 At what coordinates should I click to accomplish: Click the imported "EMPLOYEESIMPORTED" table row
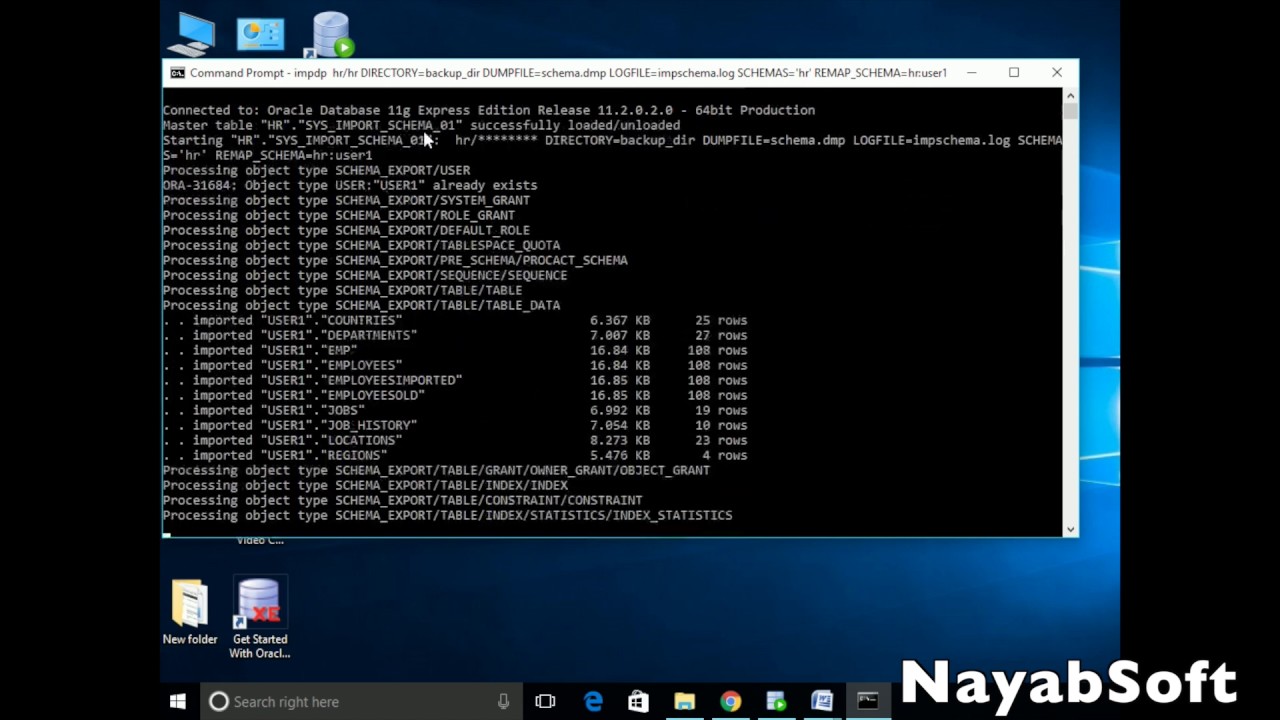coord(455,380)
